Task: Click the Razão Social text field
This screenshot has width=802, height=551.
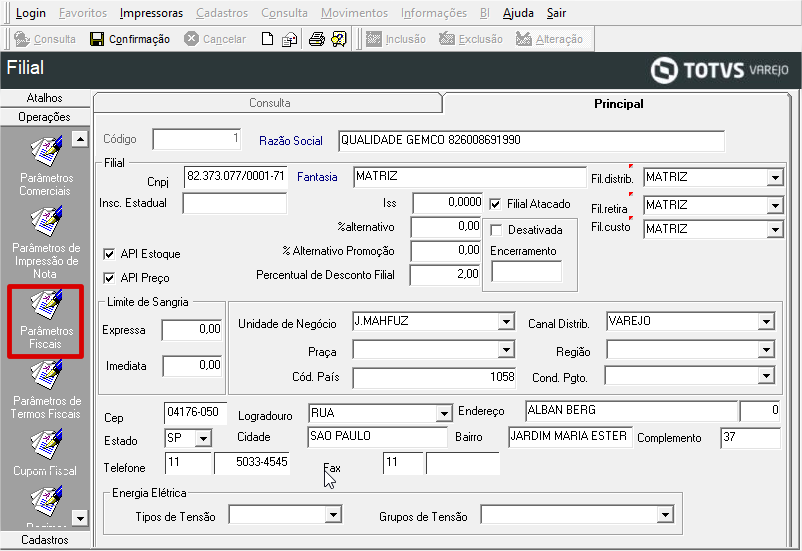Action: tap(530, 140)
